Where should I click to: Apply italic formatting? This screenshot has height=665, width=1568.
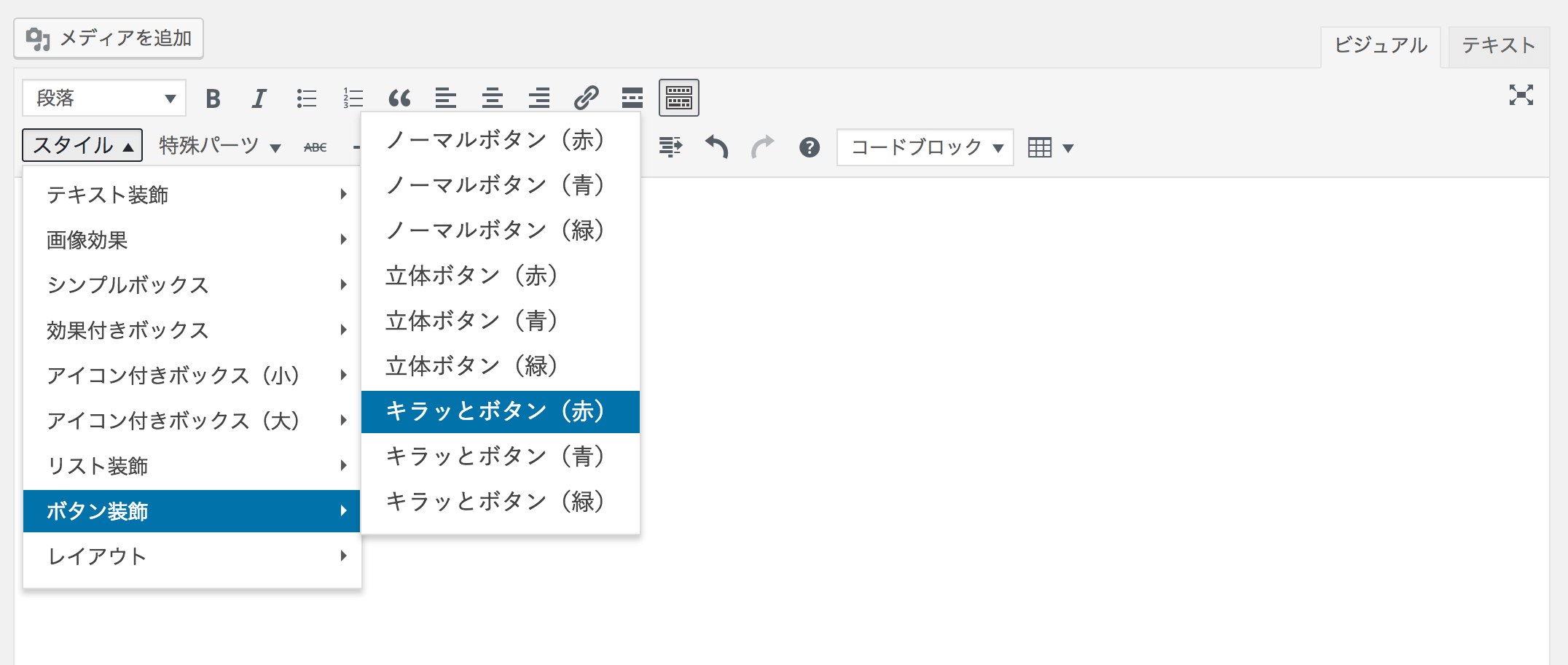coord(259,98)
